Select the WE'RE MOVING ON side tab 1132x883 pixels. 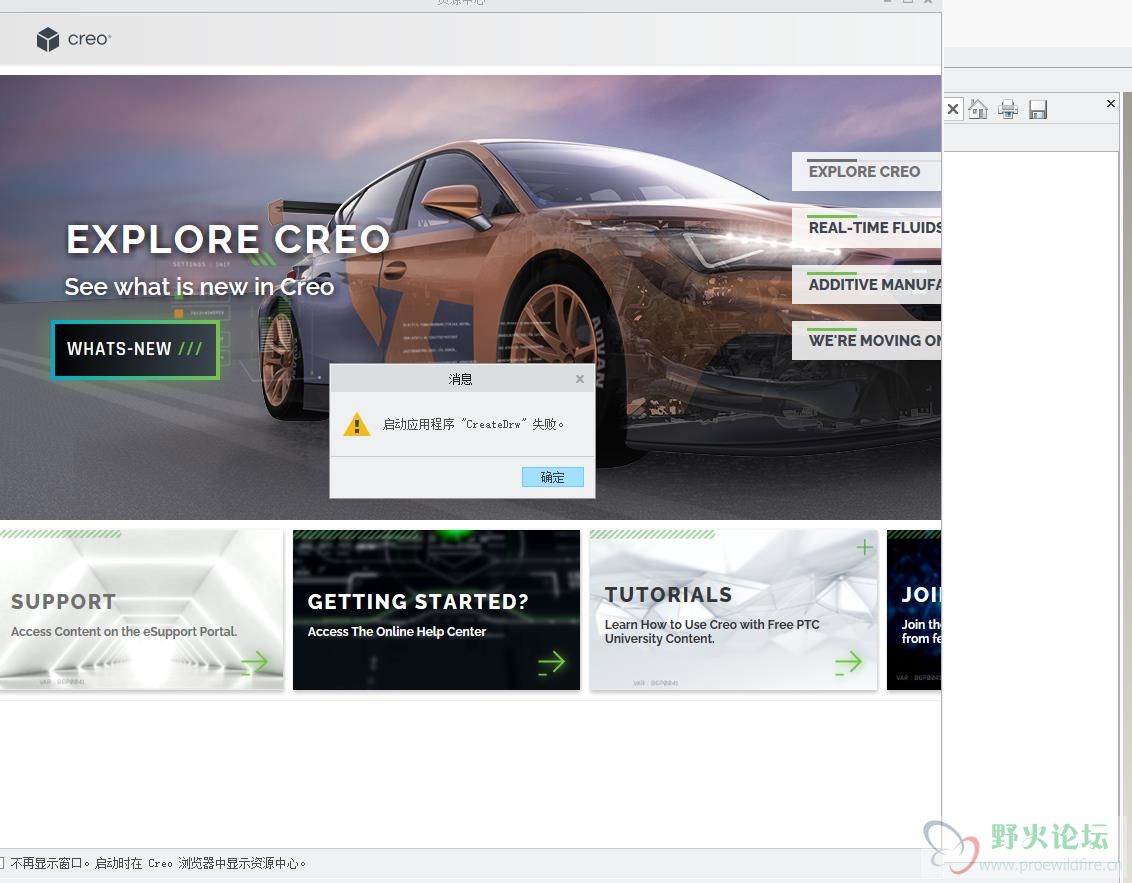pos(866,340)
